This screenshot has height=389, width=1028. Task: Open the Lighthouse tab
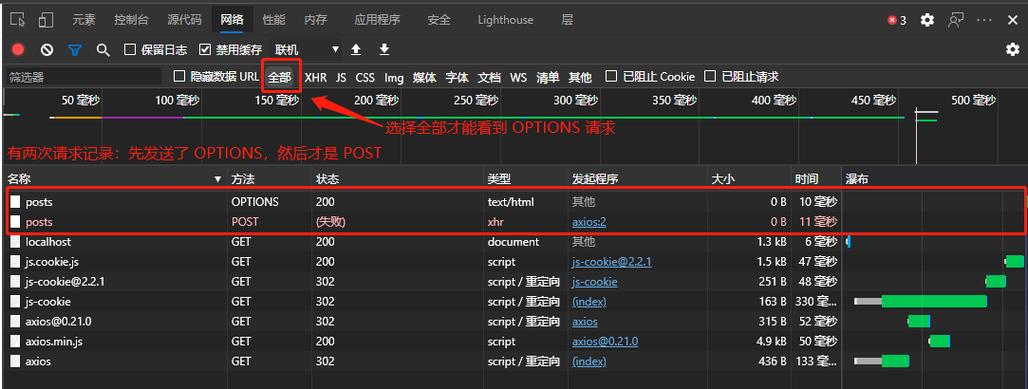pos(505,20)
